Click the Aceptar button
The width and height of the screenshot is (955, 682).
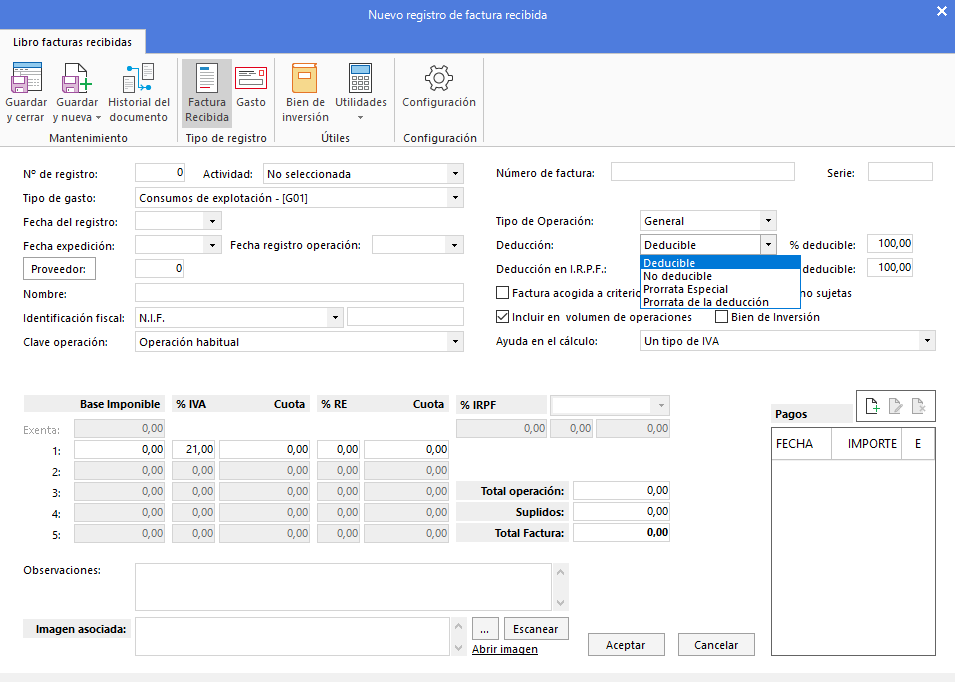point(626,645)
